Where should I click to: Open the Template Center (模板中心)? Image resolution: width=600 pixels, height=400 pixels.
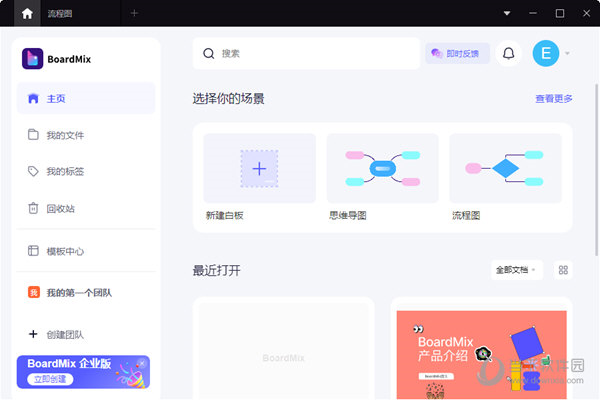[64, 251]
